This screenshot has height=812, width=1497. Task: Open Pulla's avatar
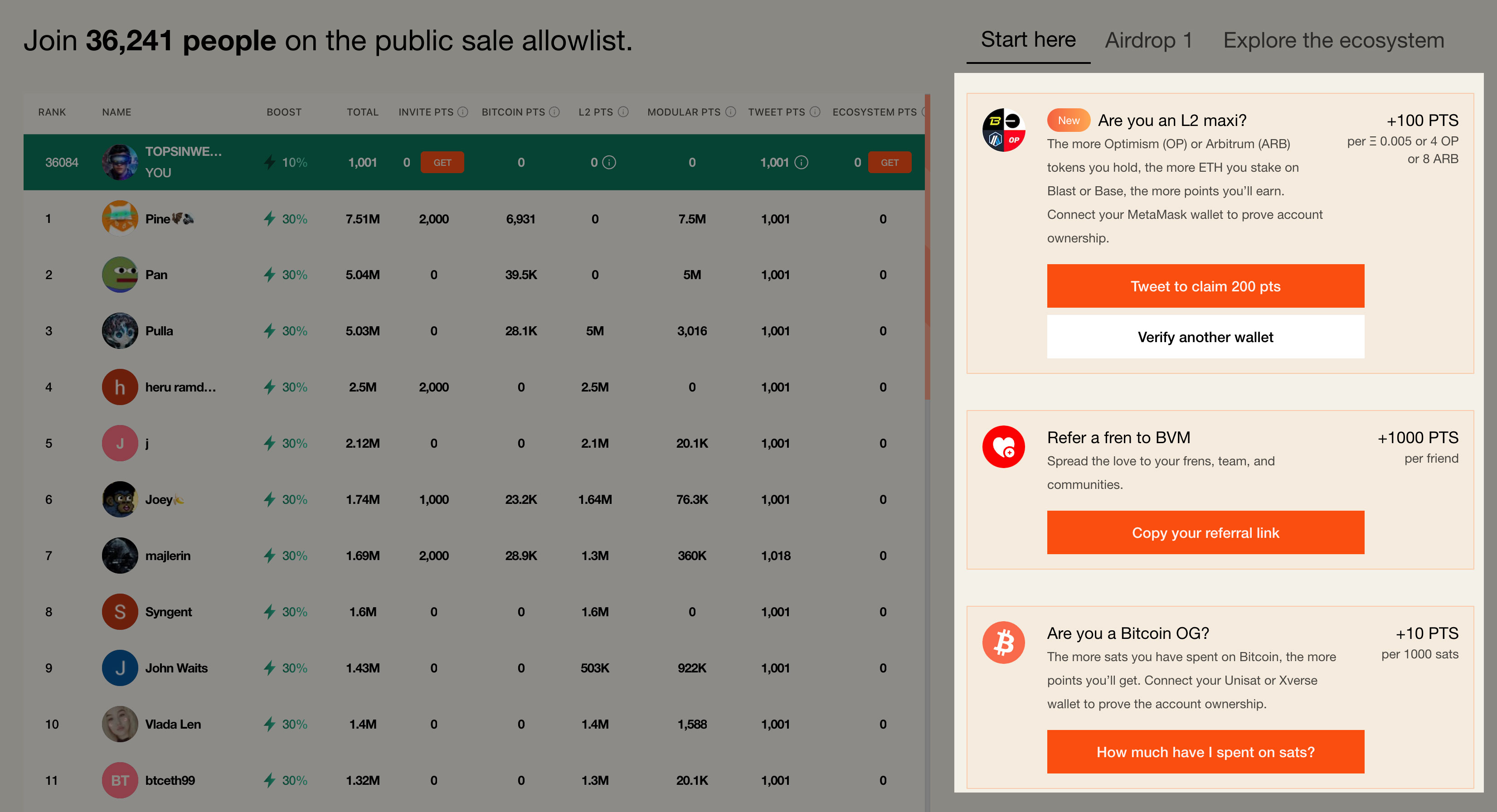[x=120, y=331]
